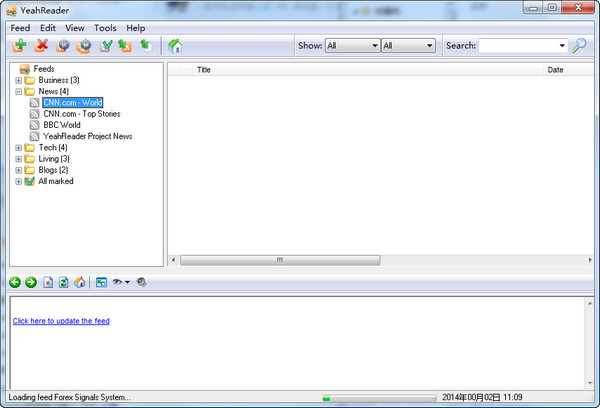The image size is (600, 408).
Task: Click the green back arrow in browser toolbar
Action: coord(15,282)
